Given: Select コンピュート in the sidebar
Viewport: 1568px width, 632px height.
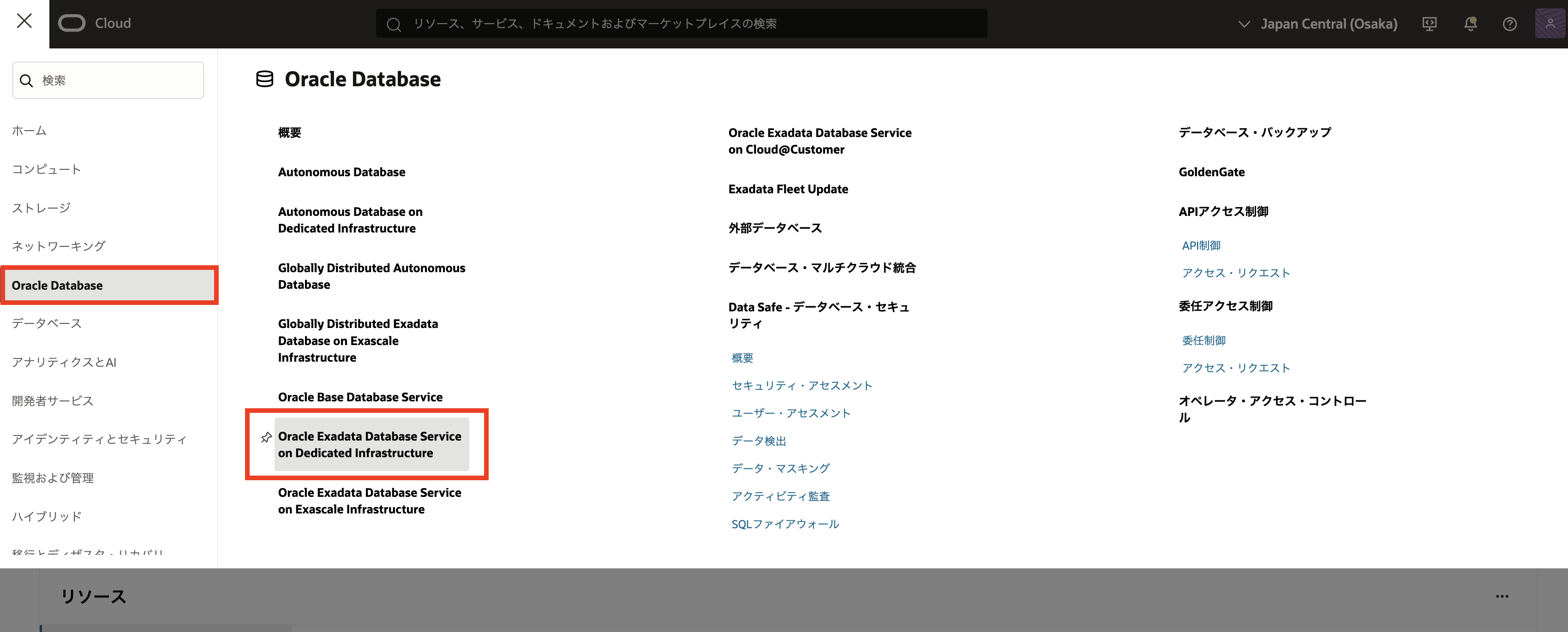Looking at the screenshot, I should (46, 169).
